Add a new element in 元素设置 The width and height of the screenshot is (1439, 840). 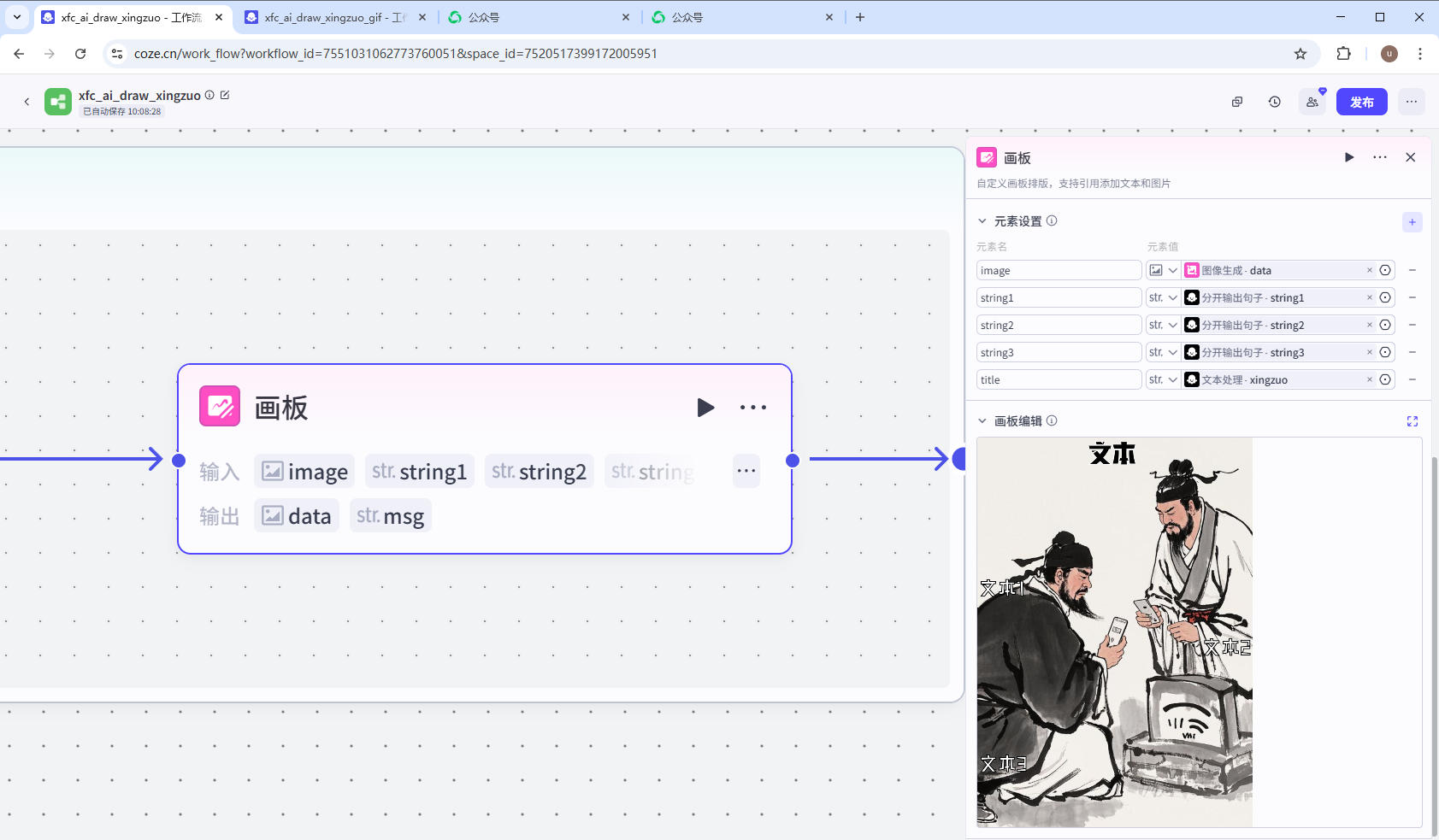(x=1412, y=222)
